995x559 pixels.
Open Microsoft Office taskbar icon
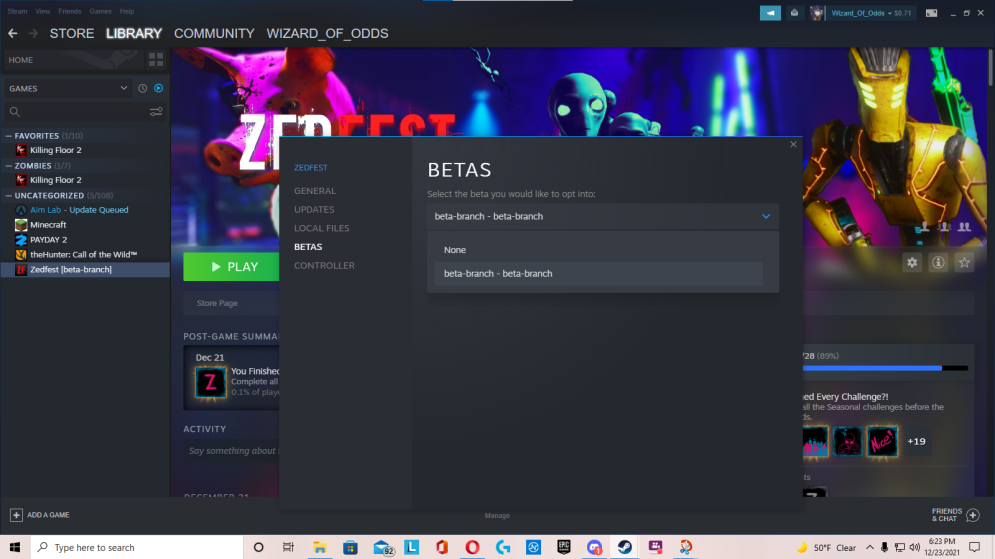coord(442,547)
